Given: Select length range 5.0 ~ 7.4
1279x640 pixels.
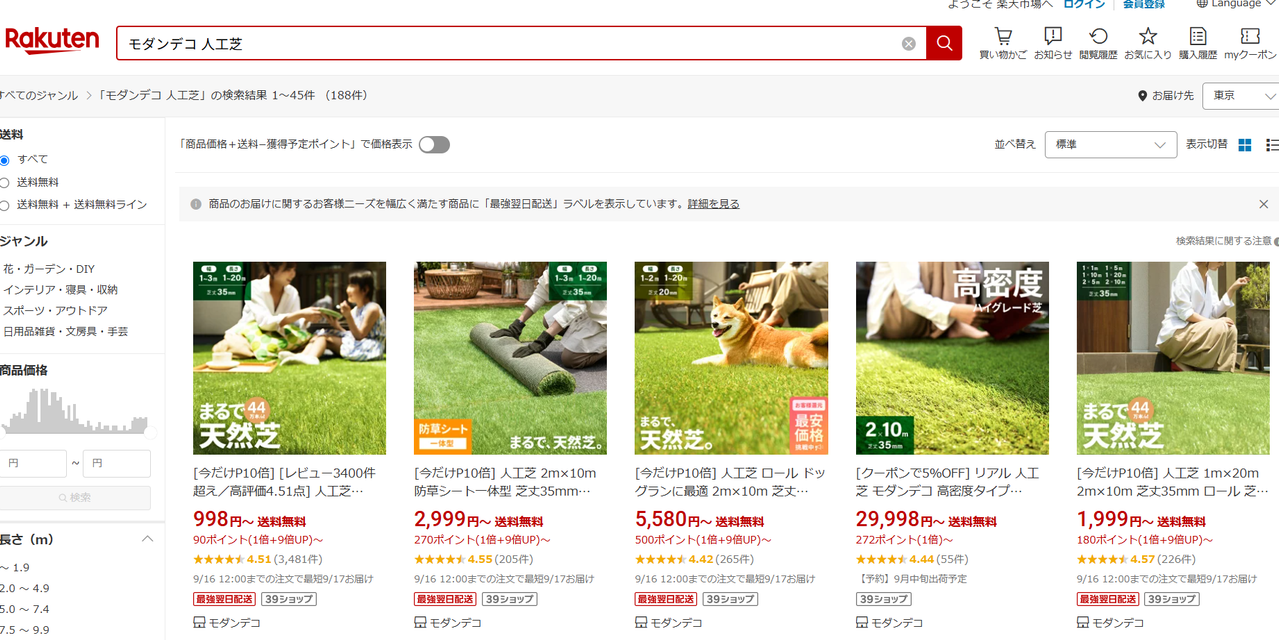Looking at the screenshot, I should [x=24, y=610].
